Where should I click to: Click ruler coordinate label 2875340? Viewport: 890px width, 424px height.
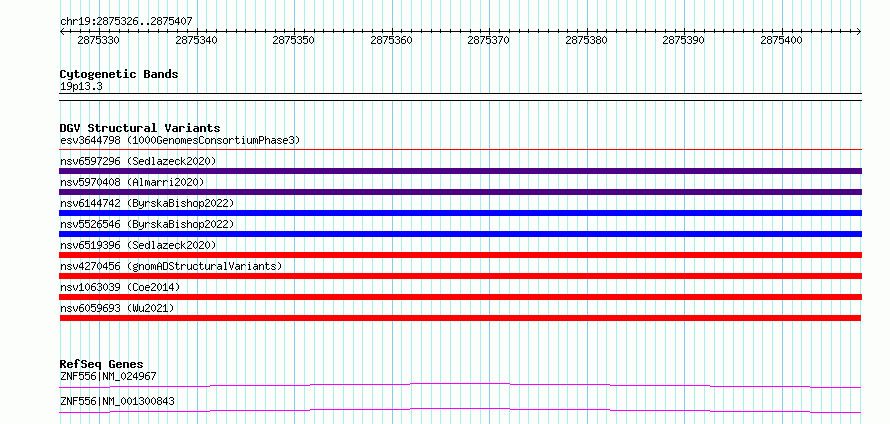click(x=196, y=40)
